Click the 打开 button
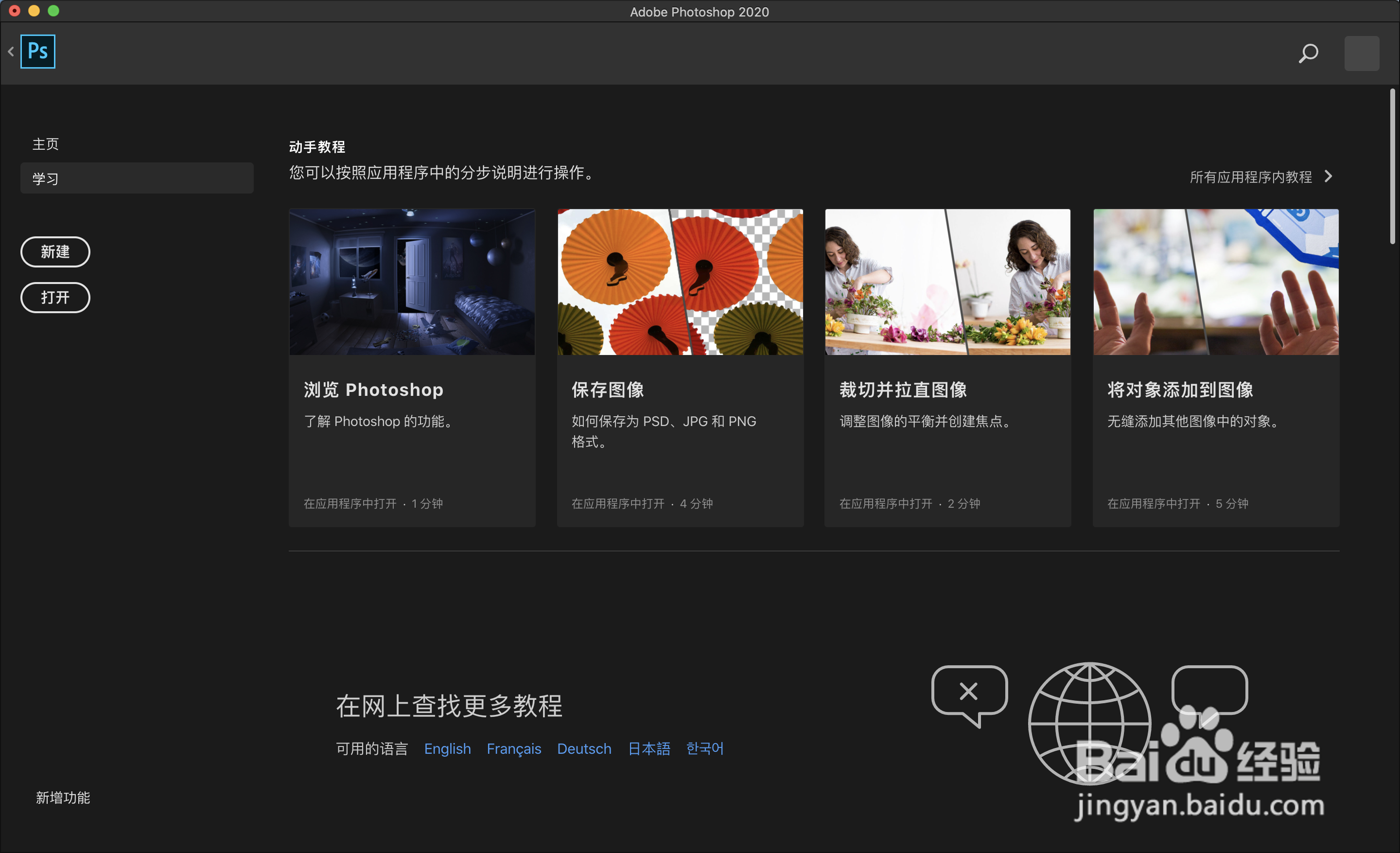Viewport: 1400px width, 853px height. click(55, 297)
